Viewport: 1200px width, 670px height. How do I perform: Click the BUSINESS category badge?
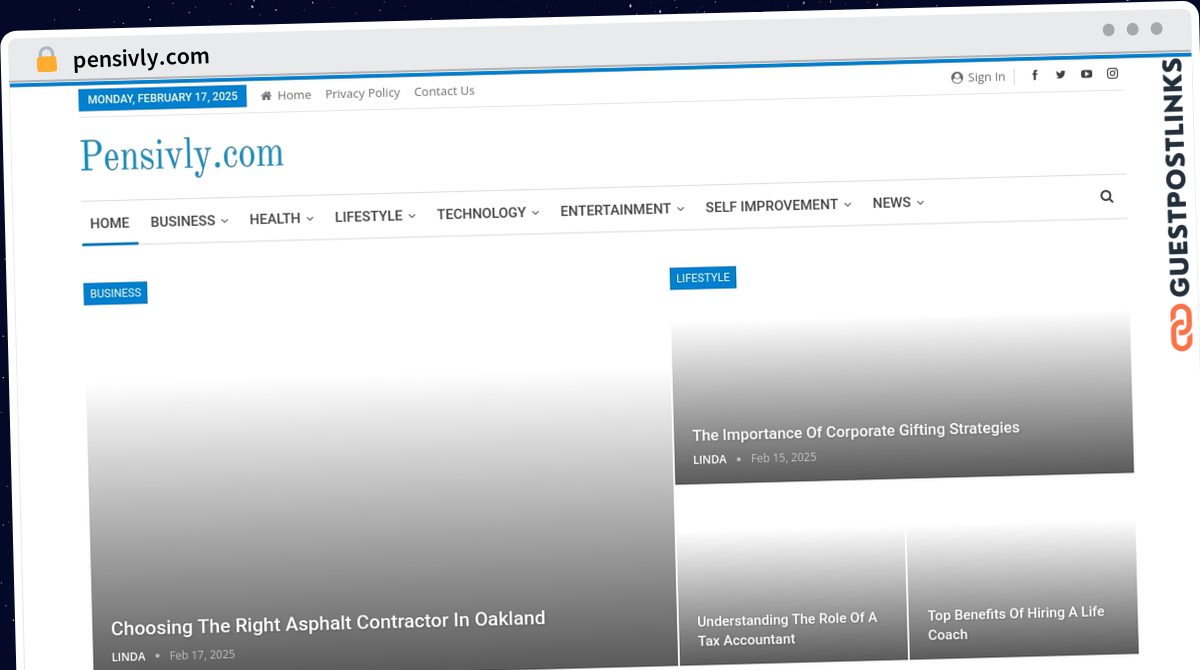click(115, 293)
